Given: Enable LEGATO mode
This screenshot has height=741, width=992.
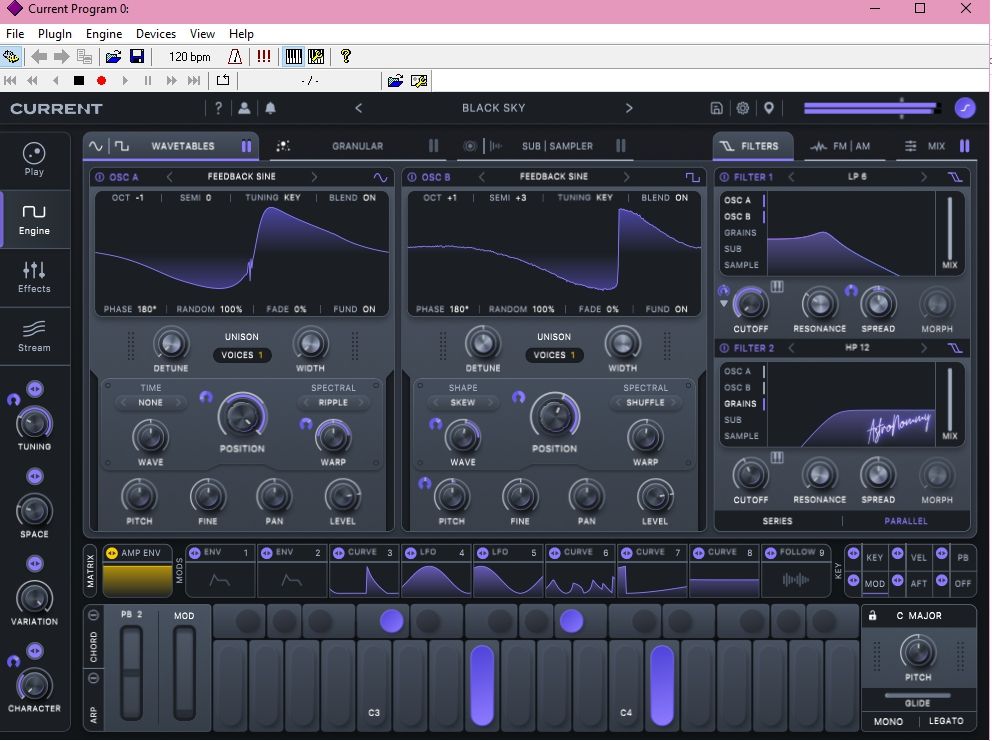Looking at the screenshot, I should 945,720.
